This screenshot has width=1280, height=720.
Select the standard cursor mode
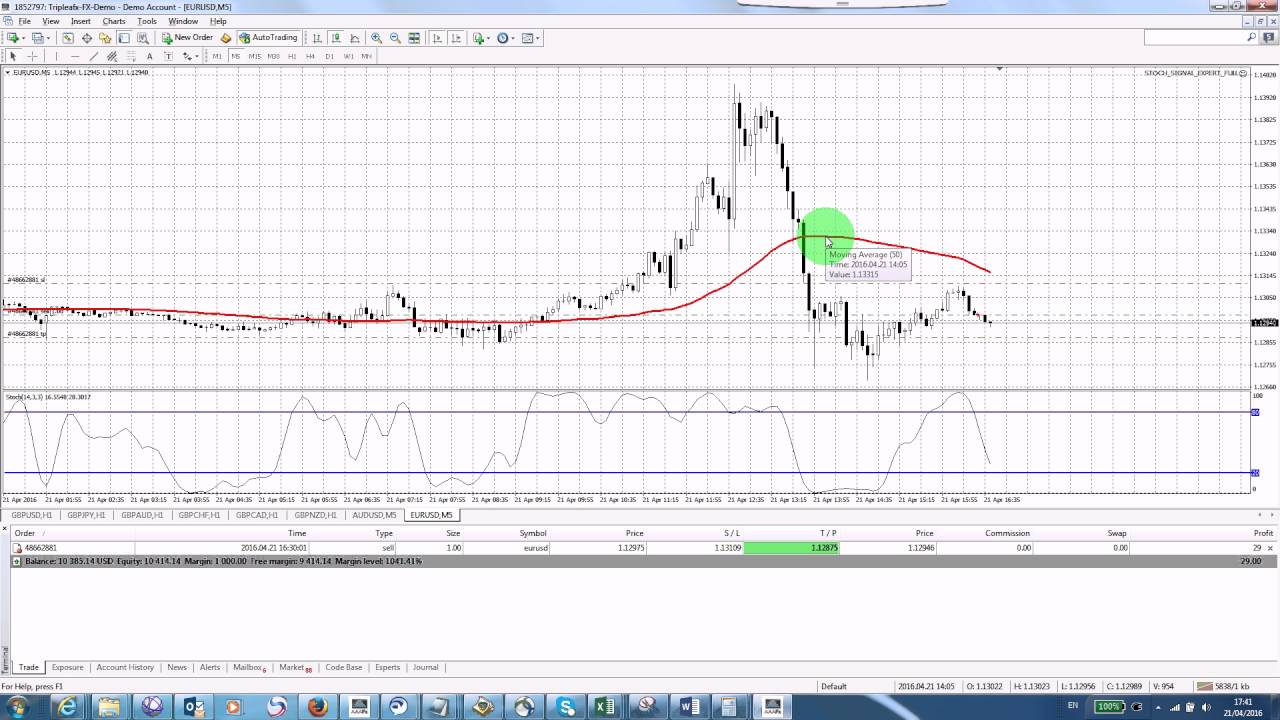pyautogui.click(x=13, y=56)
